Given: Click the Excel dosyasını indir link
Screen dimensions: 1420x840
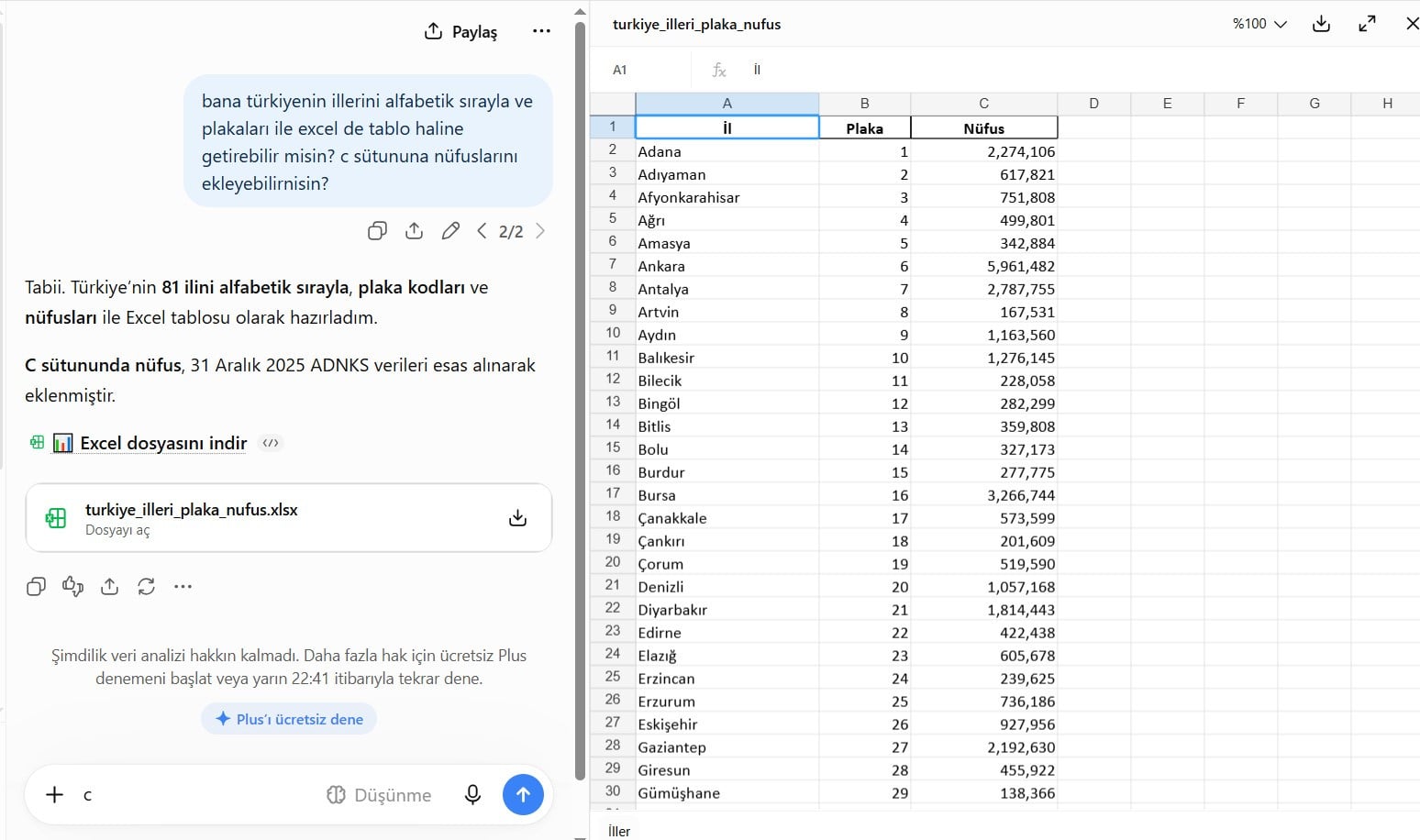Looking at the screenshot, I should (x=163, y=443).
